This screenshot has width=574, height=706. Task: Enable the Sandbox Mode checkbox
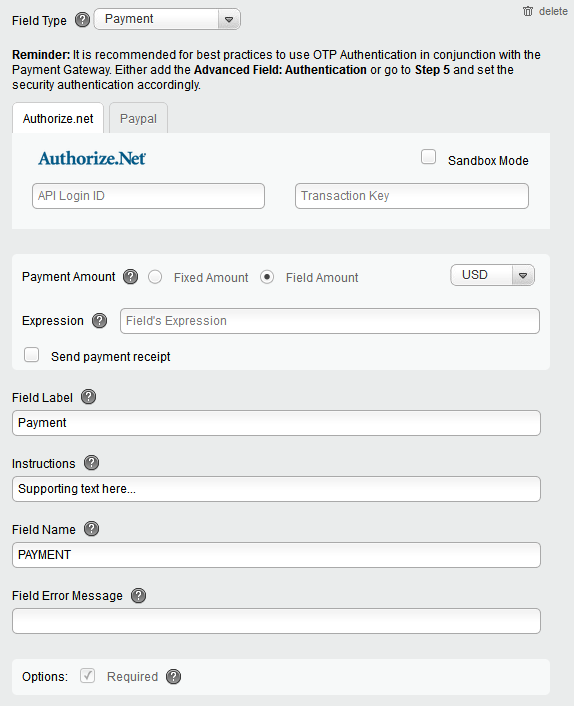click(x=428, y=157)
